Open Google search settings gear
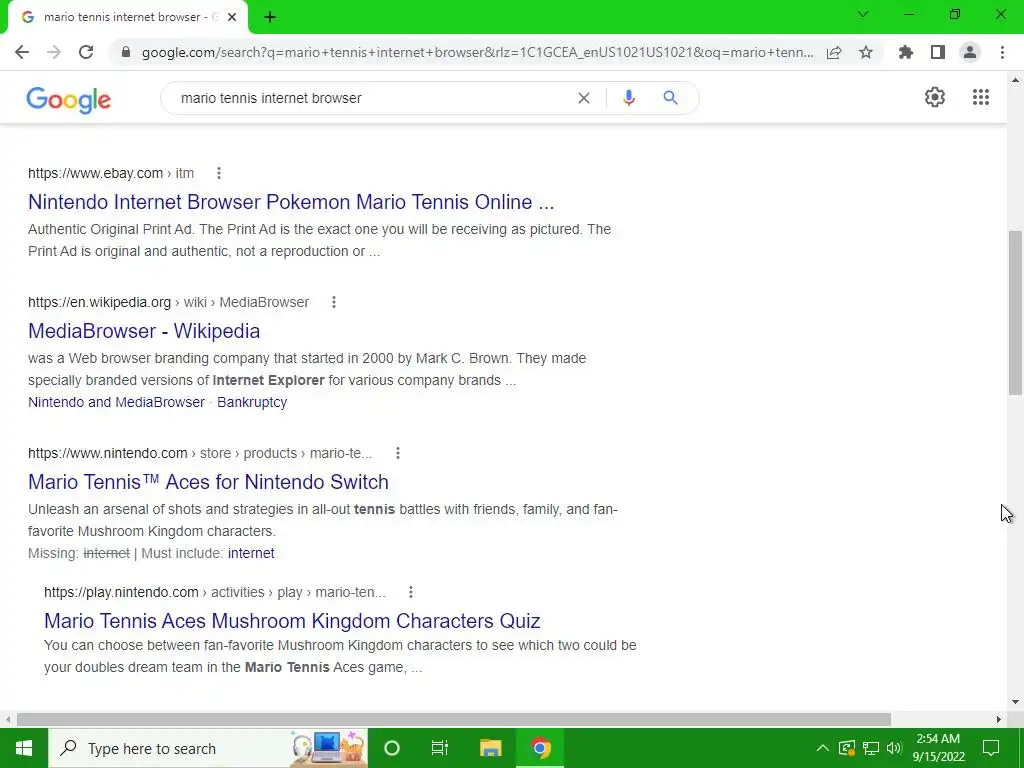Image resolution: width=1024 pixels, height=768 pixels. point(935,97)
